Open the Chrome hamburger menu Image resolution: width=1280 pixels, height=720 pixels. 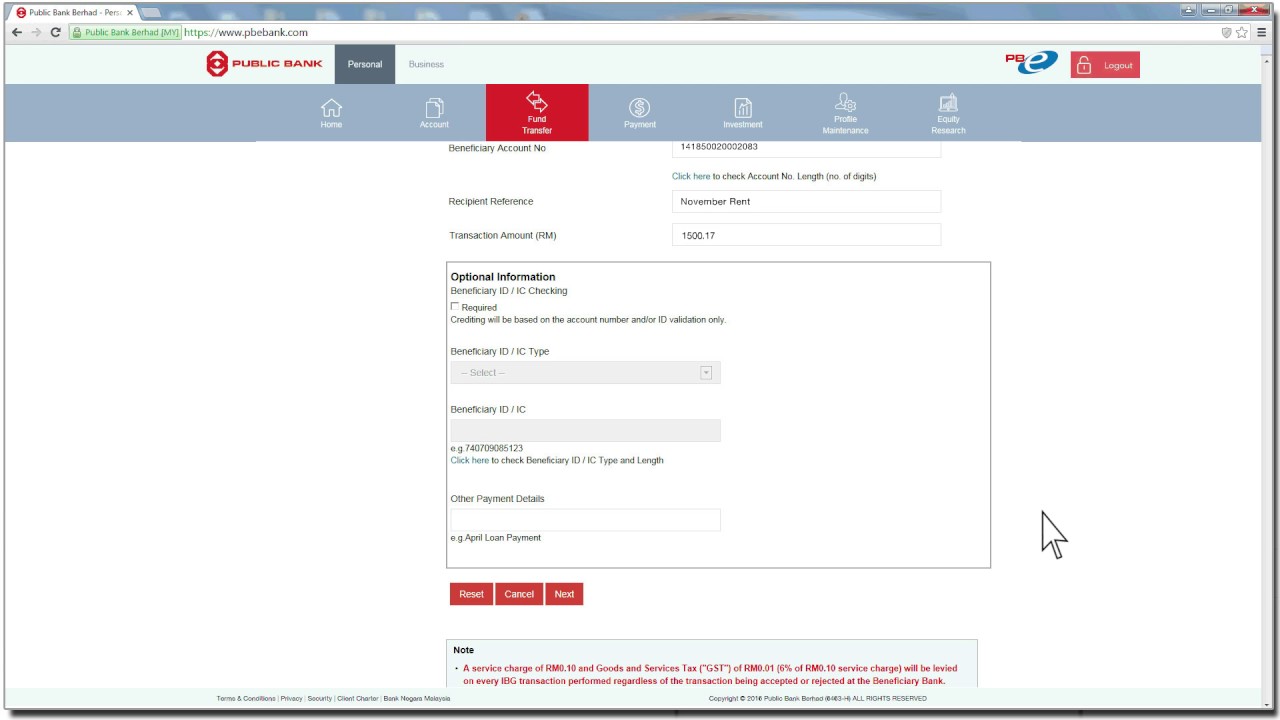[x=1262, y=32]
